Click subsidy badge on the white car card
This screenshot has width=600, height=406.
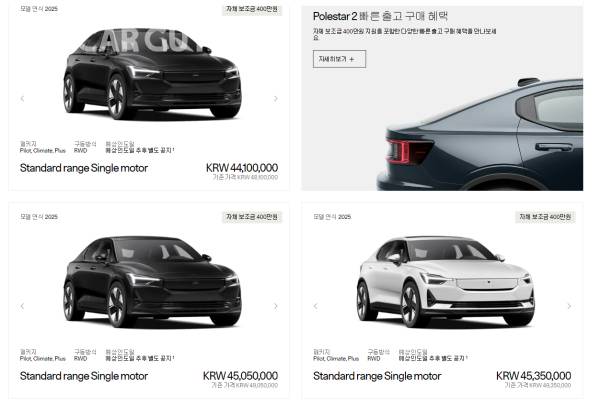[x=545, y=217]
